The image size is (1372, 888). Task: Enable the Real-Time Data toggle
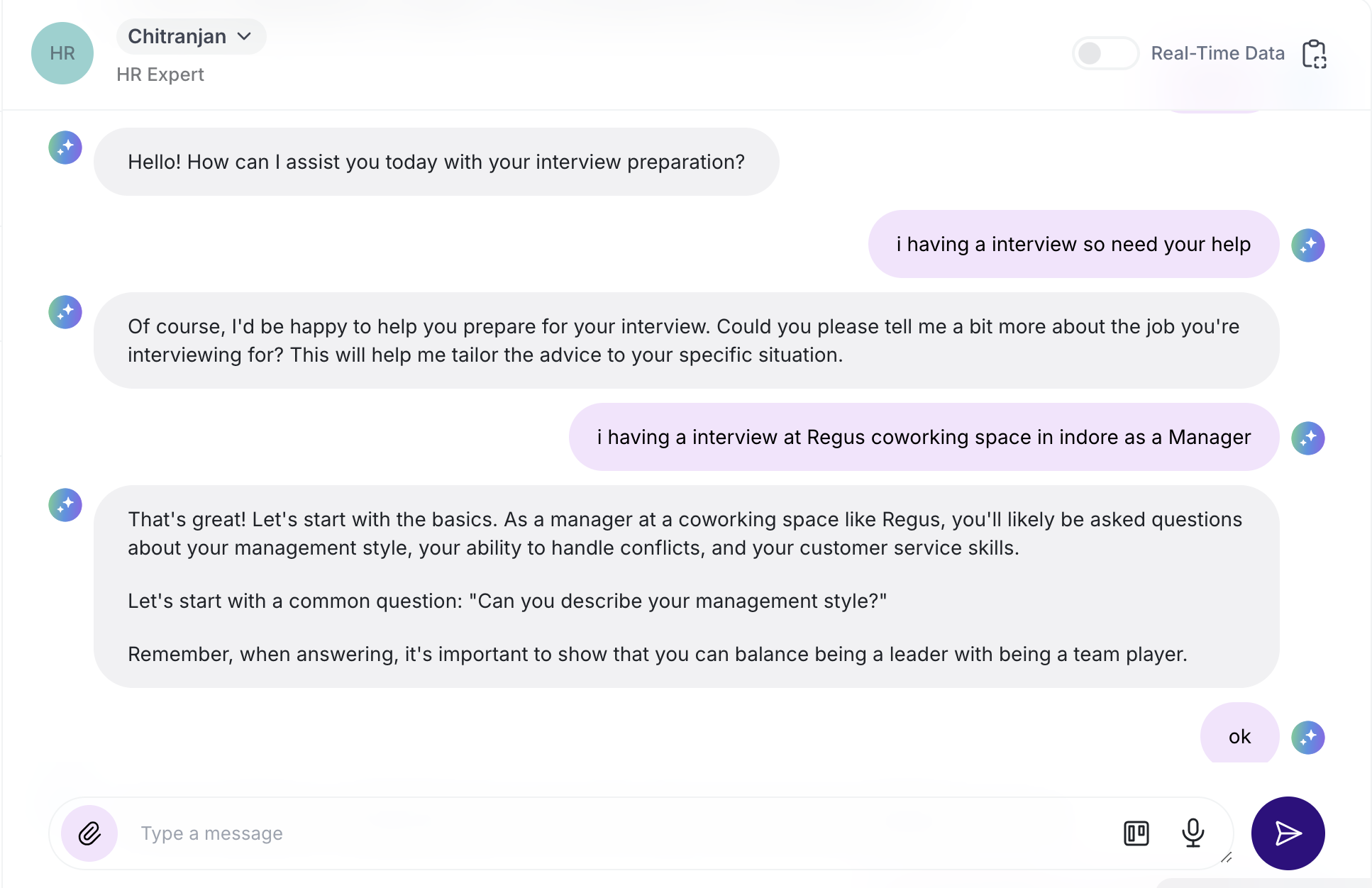pyautogui.click(x=1105, y=53)
